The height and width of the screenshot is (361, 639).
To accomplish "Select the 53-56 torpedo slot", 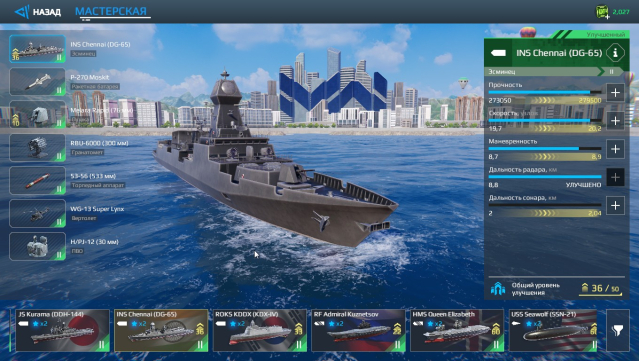I will coord(37,180).
